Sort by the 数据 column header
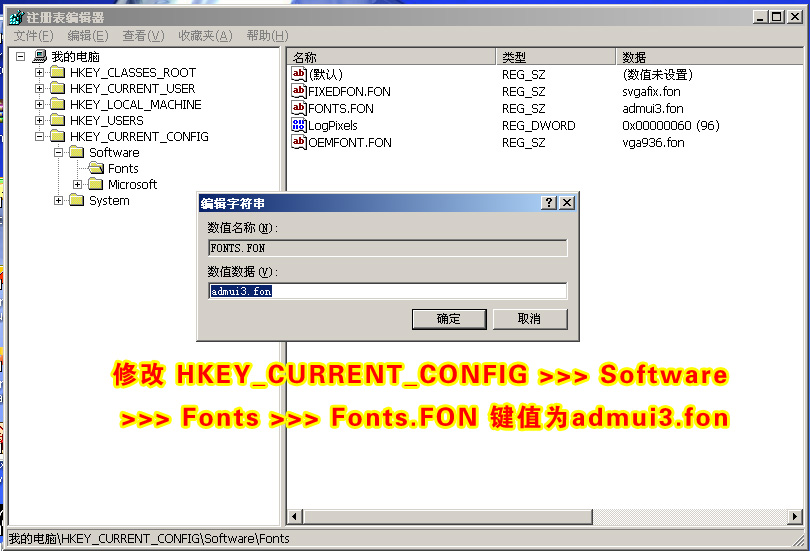The width and height of the screenshot is (810, 551). tap(710, 57)
